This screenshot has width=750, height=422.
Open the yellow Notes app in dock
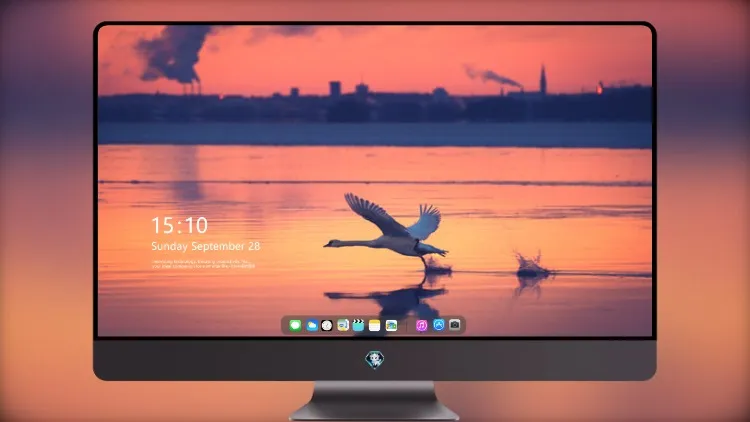coord(375,325)
